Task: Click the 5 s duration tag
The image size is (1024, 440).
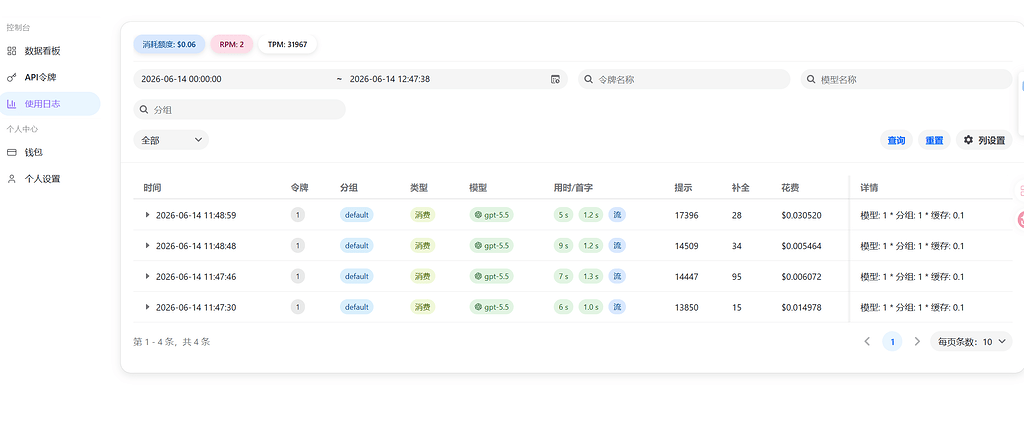Action: coord(563,215)
